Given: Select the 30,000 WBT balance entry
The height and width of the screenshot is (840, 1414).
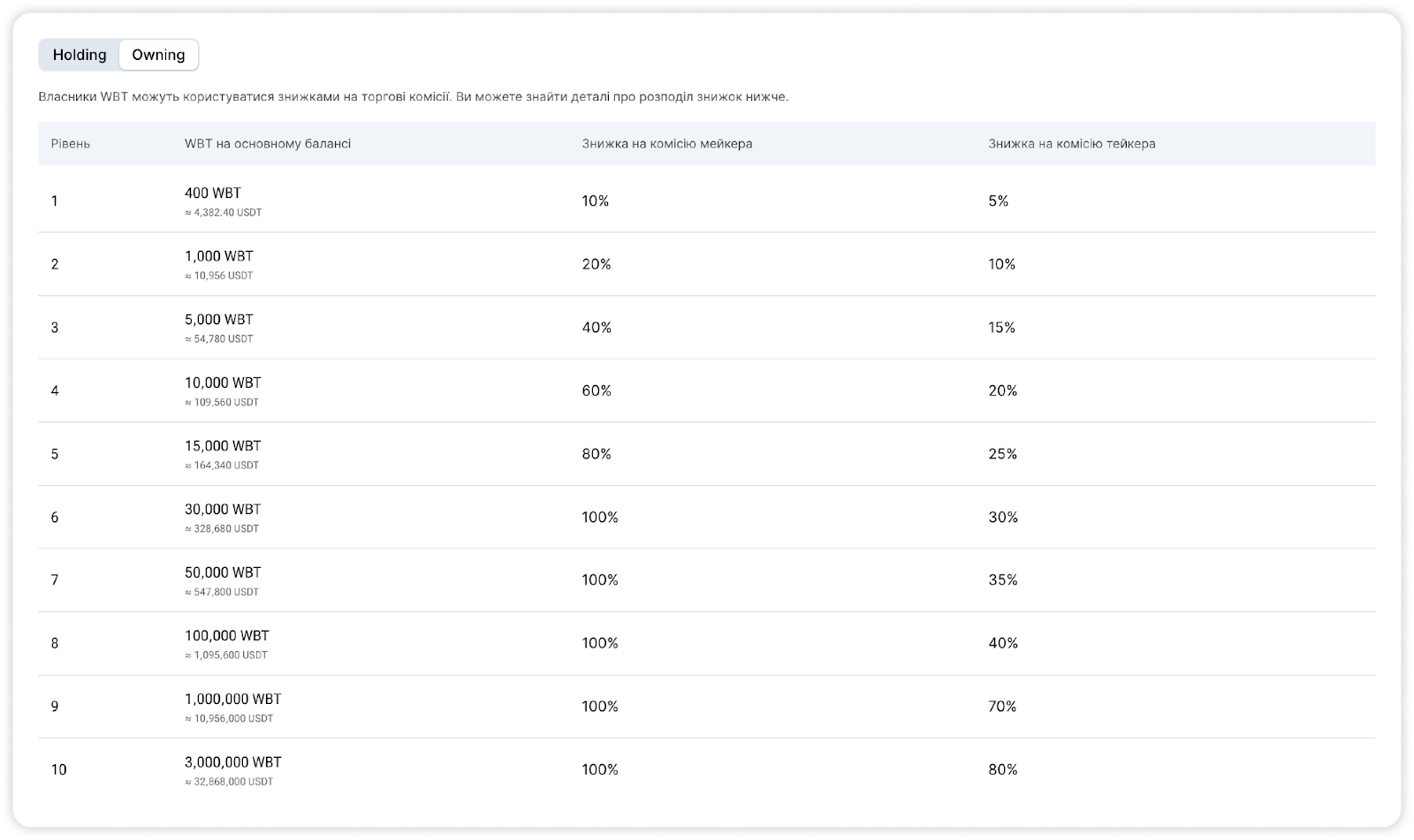Looking at the screenshot, I should click(x=223, y=510).
